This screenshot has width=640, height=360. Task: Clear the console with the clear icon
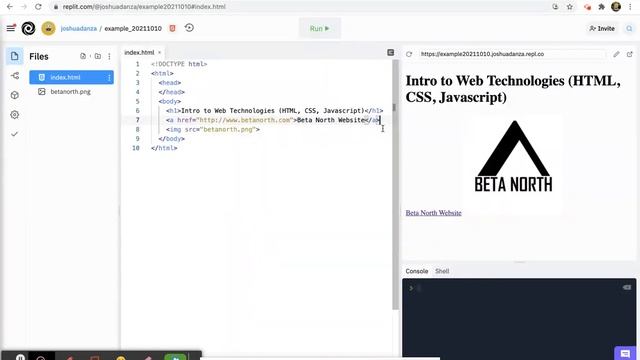(627, 287)
